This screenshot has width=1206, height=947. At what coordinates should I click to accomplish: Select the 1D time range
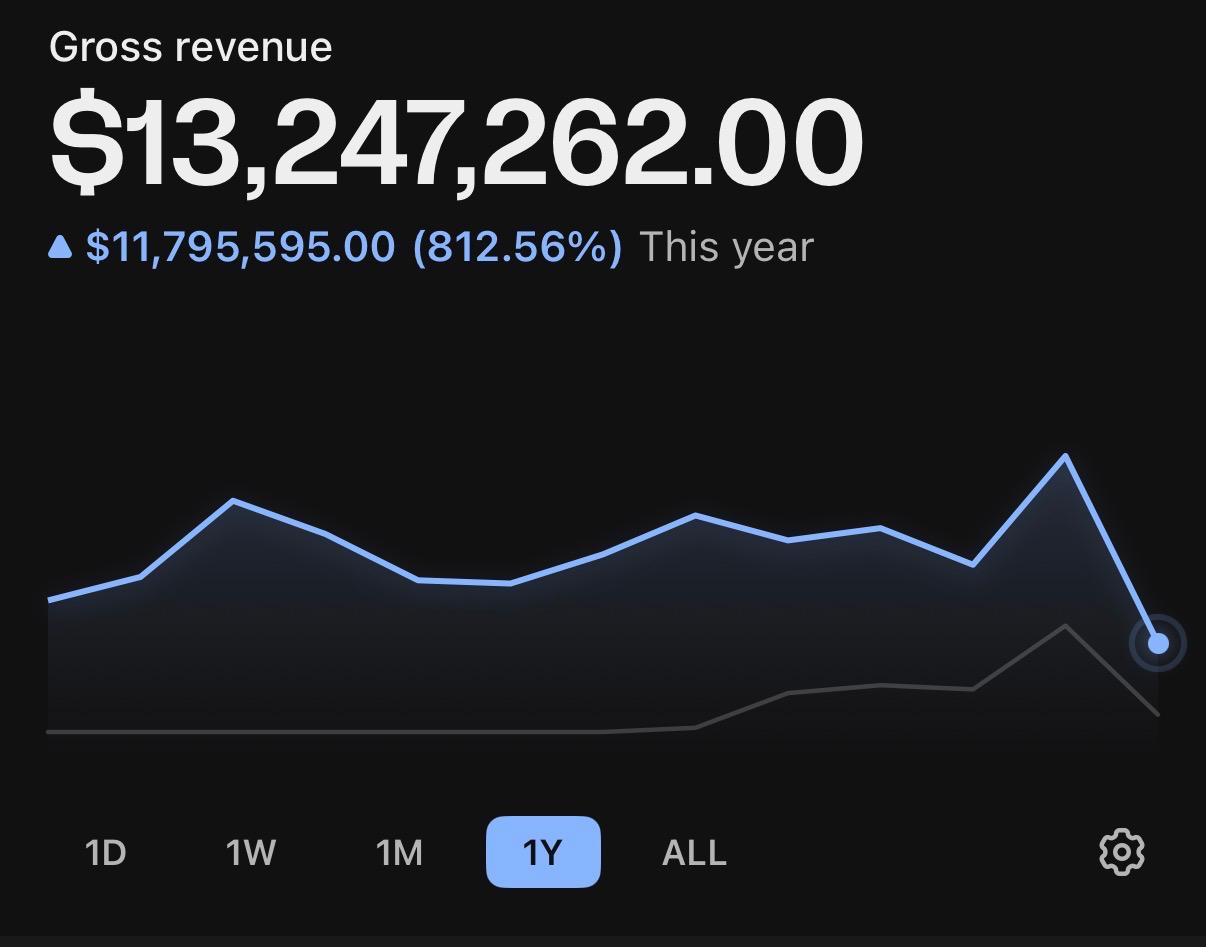tap(106, 853)
